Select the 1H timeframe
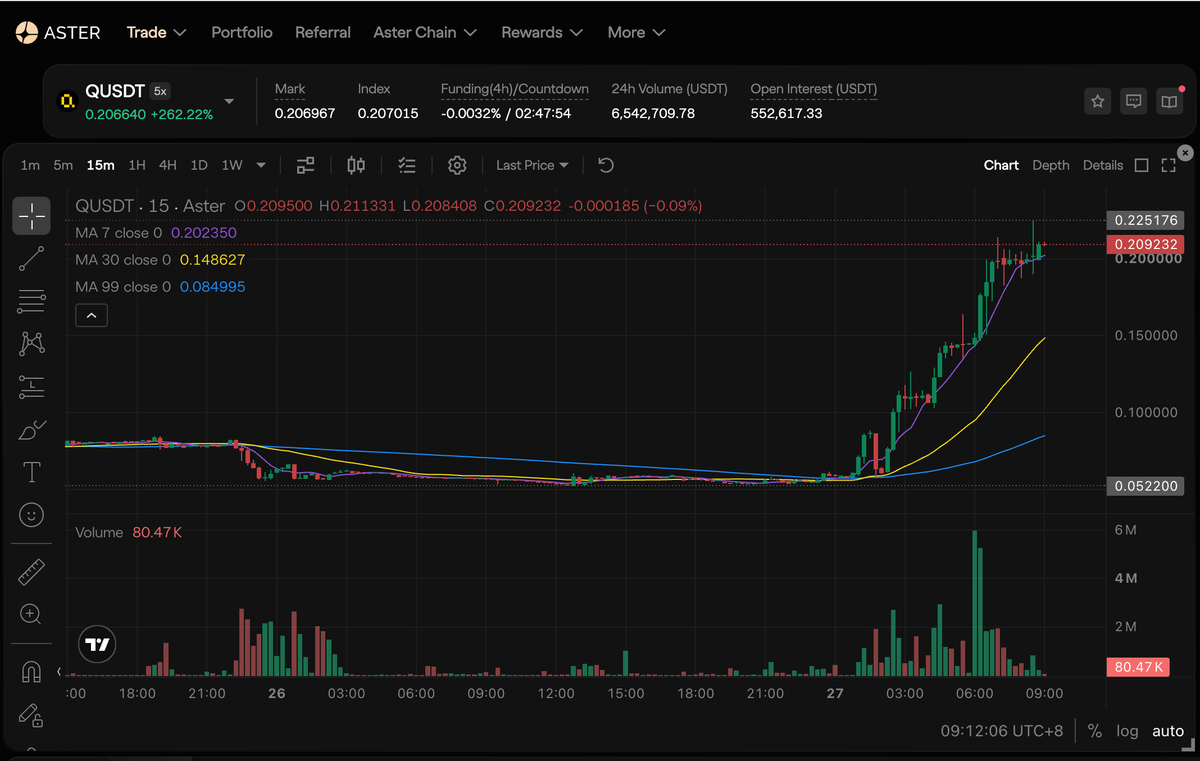This screenshot has height=761, width=1200. click(x=137, y=165)
